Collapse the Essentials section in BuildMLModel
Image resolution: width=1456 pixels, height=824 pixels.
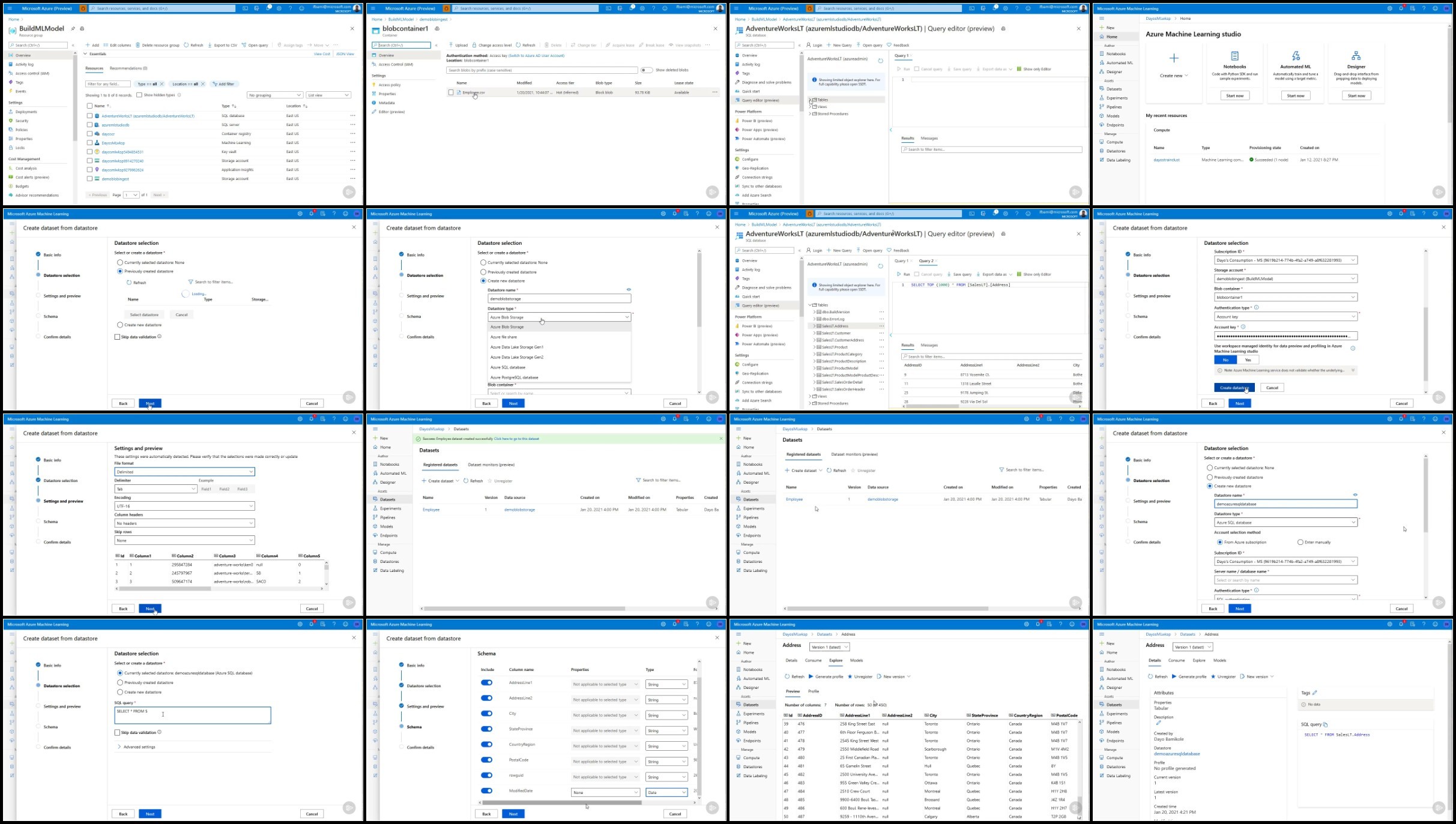[x=85, y=54]
